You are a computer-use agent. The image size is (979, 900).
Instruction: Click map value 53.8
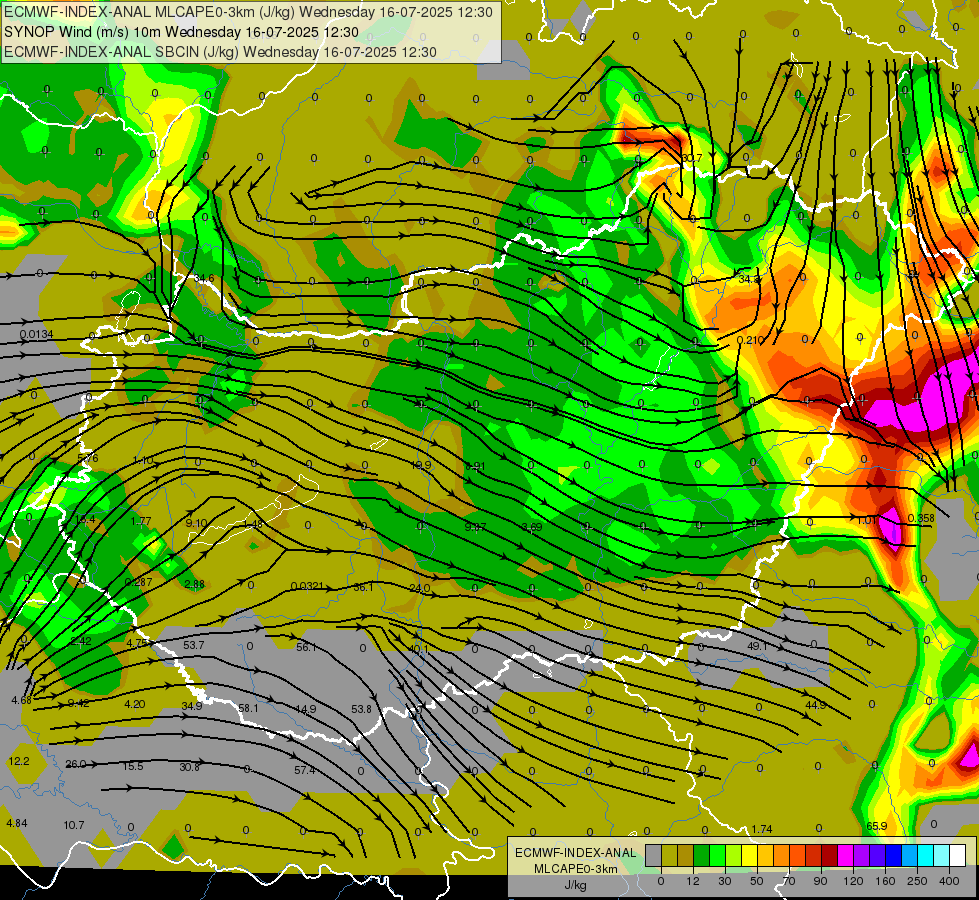[362, 709]
